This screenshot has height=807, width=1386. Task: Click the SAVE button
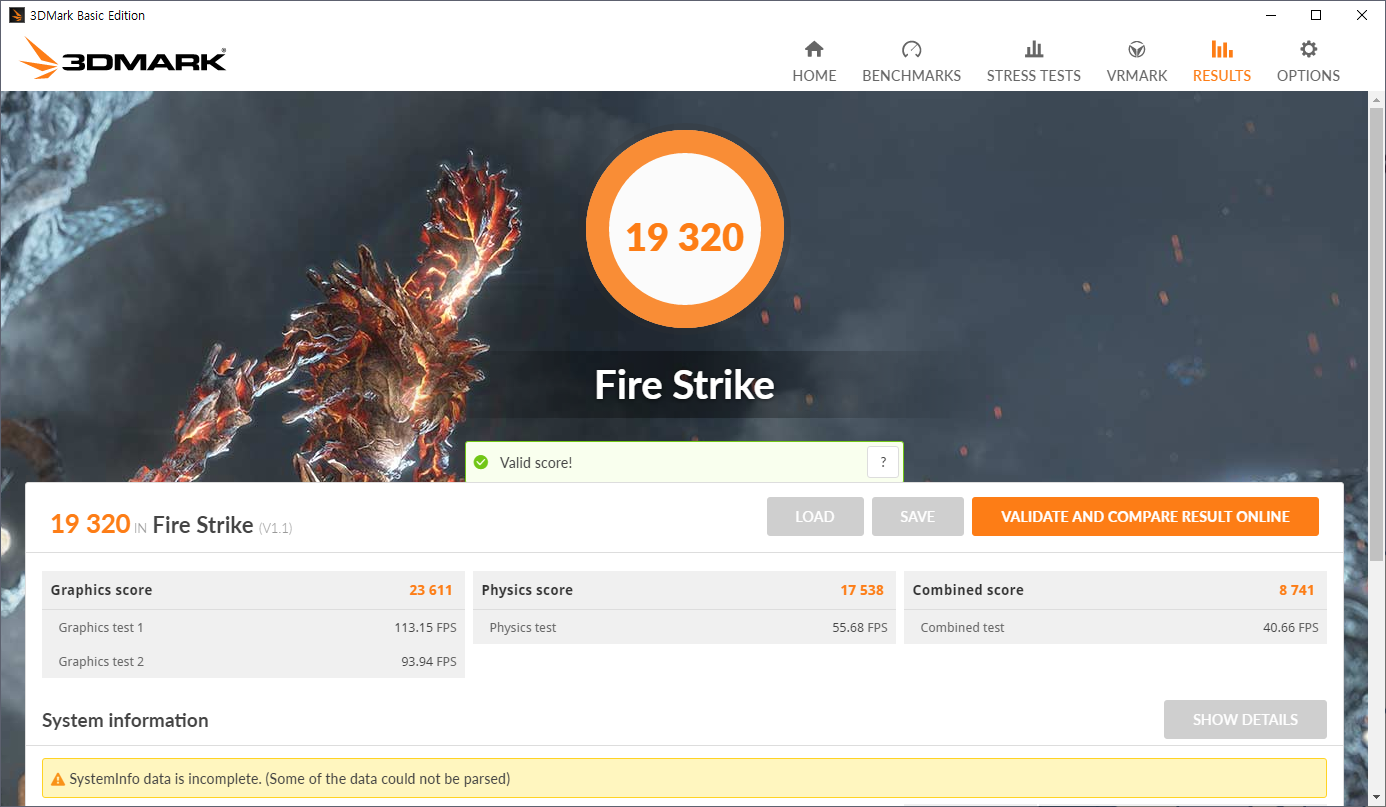coord(917,517)
